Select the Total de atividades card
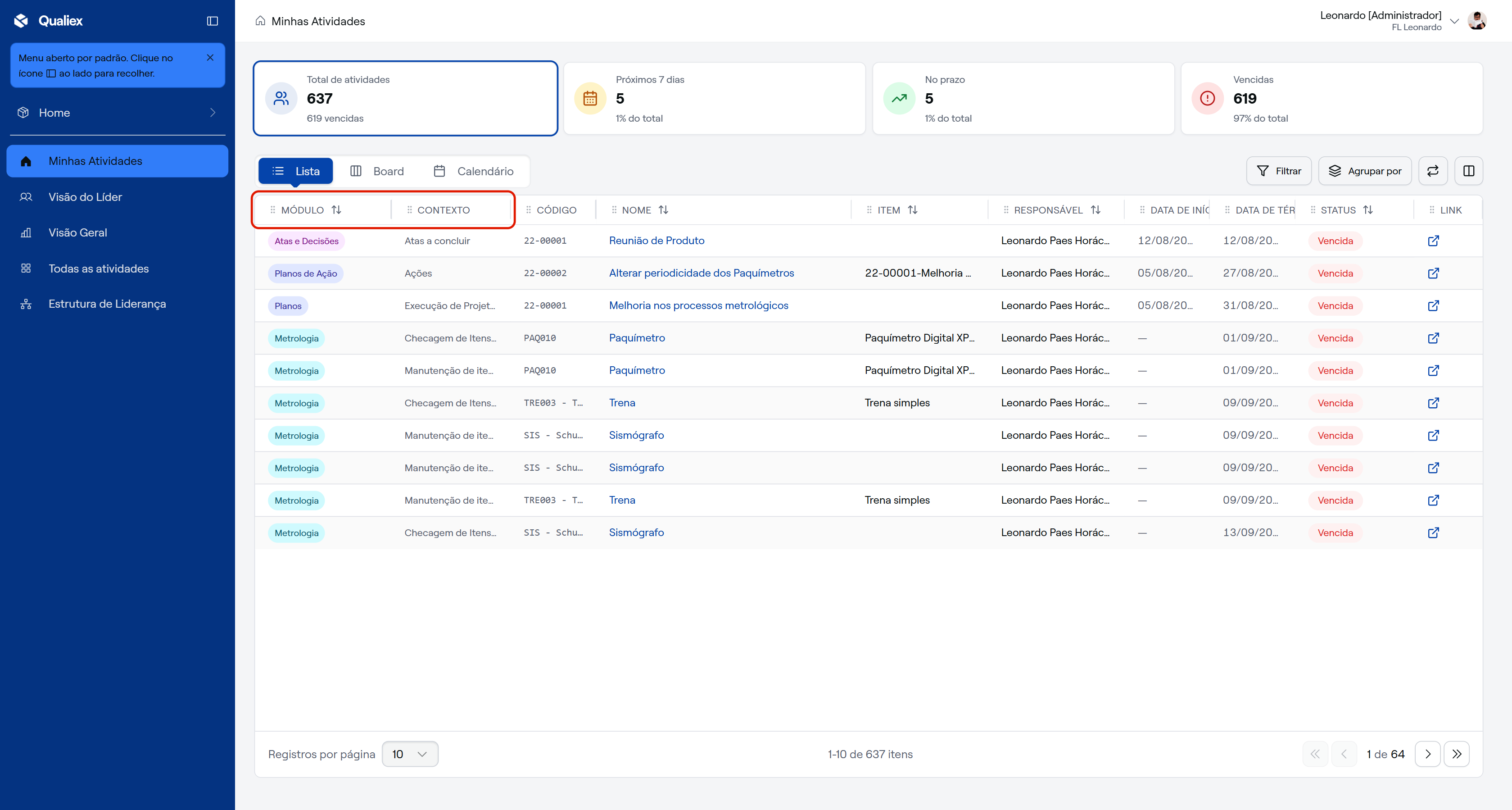Image resolution: width=1512 pixels, height=810 pixels. pos(406,99)
